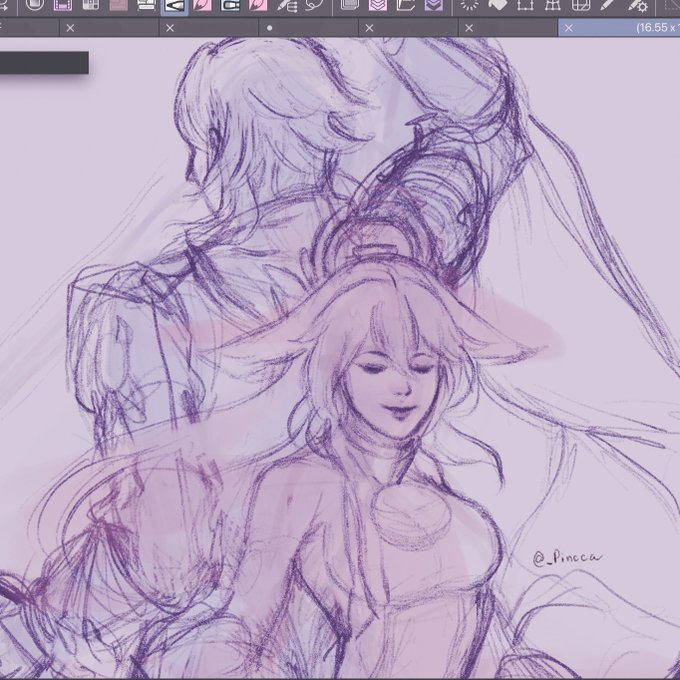Click the mesh transformation icon
This screenshot has height=680, width=680.
(552, 5)
